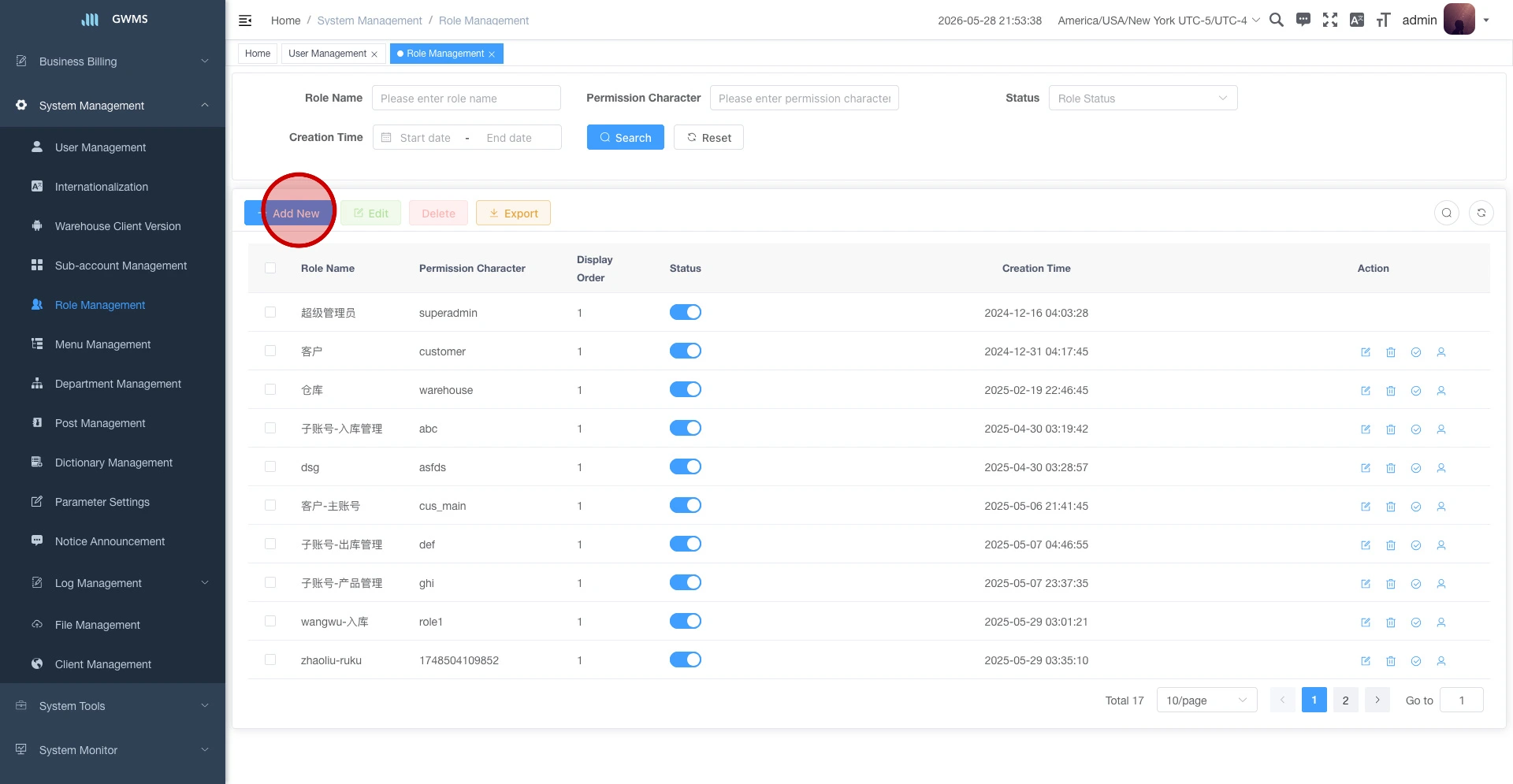This screenshot has height=784, width=1513.
Task: Toggle the status switch for the warehouse role
Action: tap(686, 389)
